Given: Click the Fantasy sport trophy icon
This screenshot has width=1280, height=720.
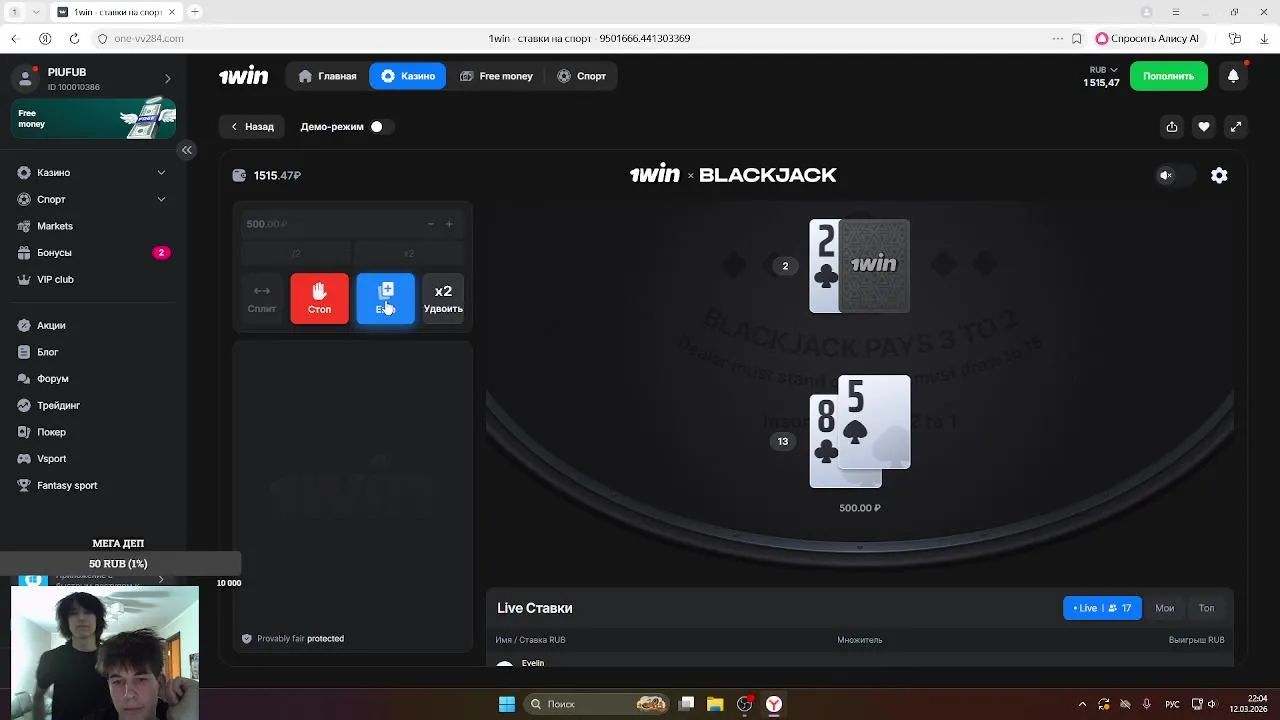Looking at the screenshot, I should click(x=24, y=485).
